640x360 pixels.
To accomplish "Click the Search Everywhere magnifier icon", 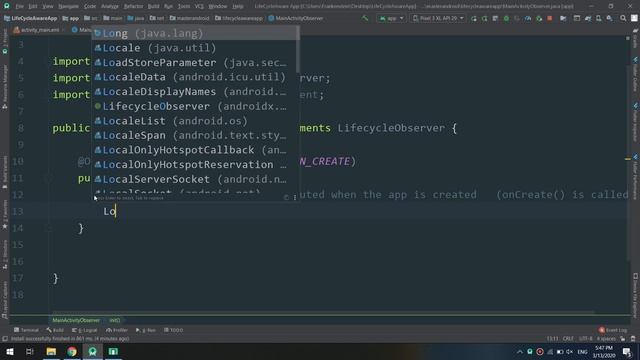I will click(x=623, y=18).
